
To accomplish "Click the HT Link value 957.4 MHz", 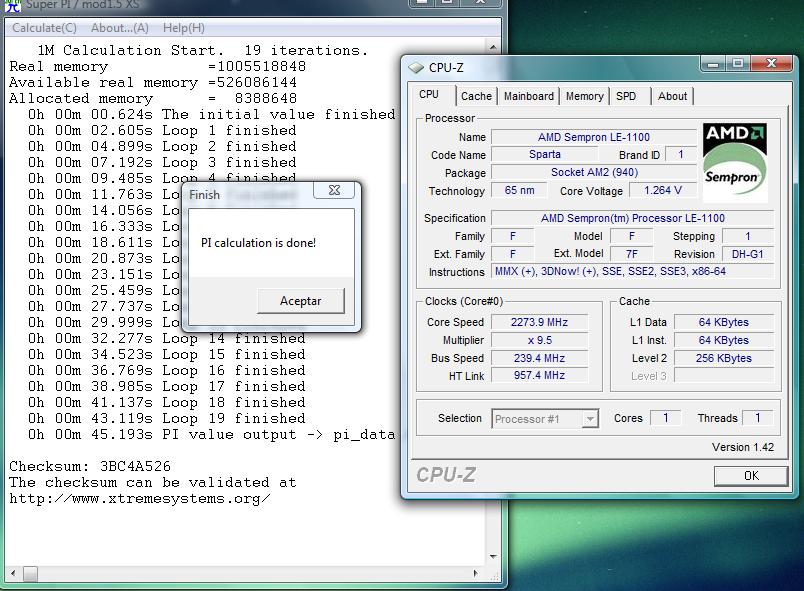I will pyautogui.click(x=539, y=375).
